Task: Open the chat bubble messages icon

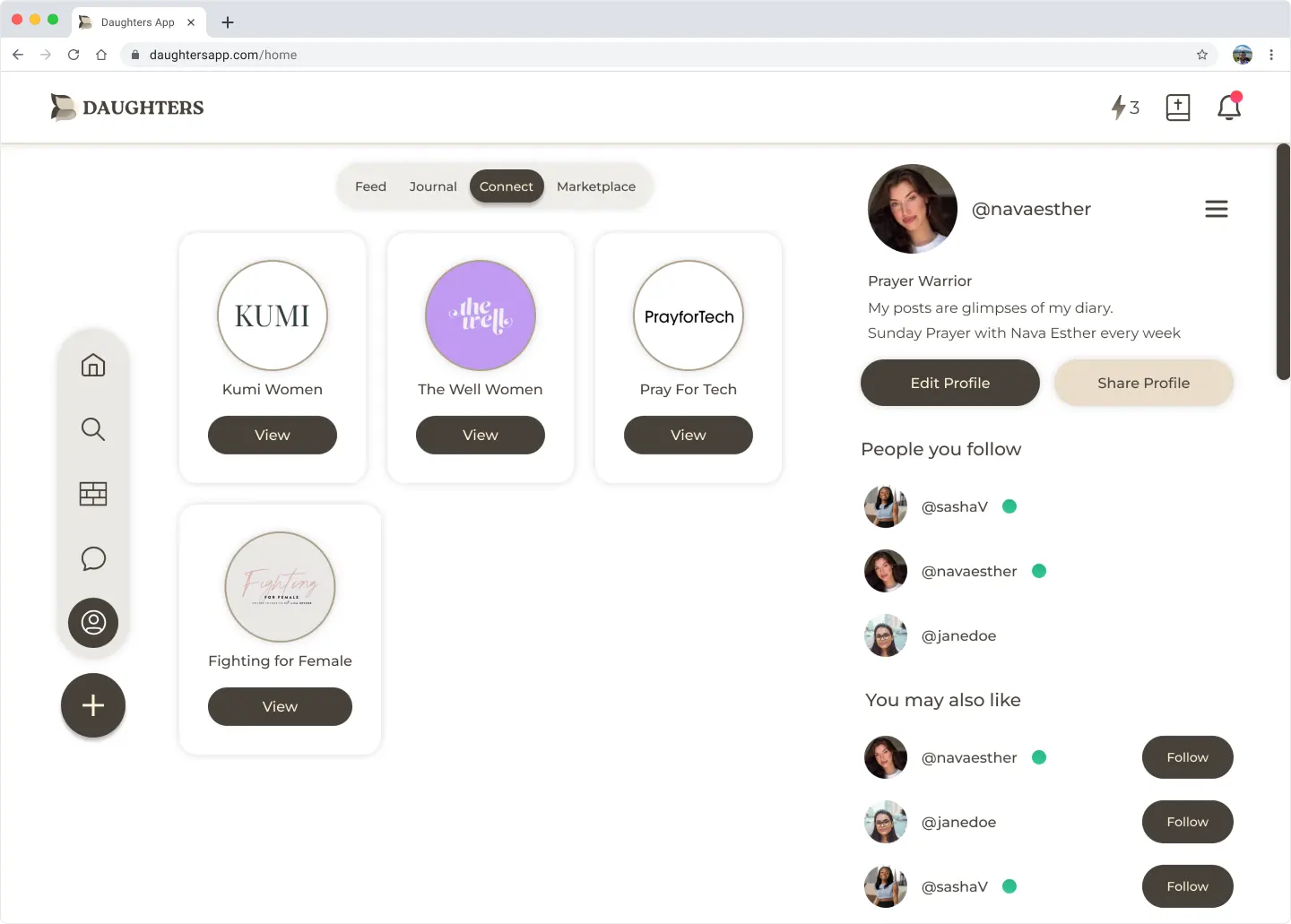Action: pyautogui.click(x=93, y=558)
